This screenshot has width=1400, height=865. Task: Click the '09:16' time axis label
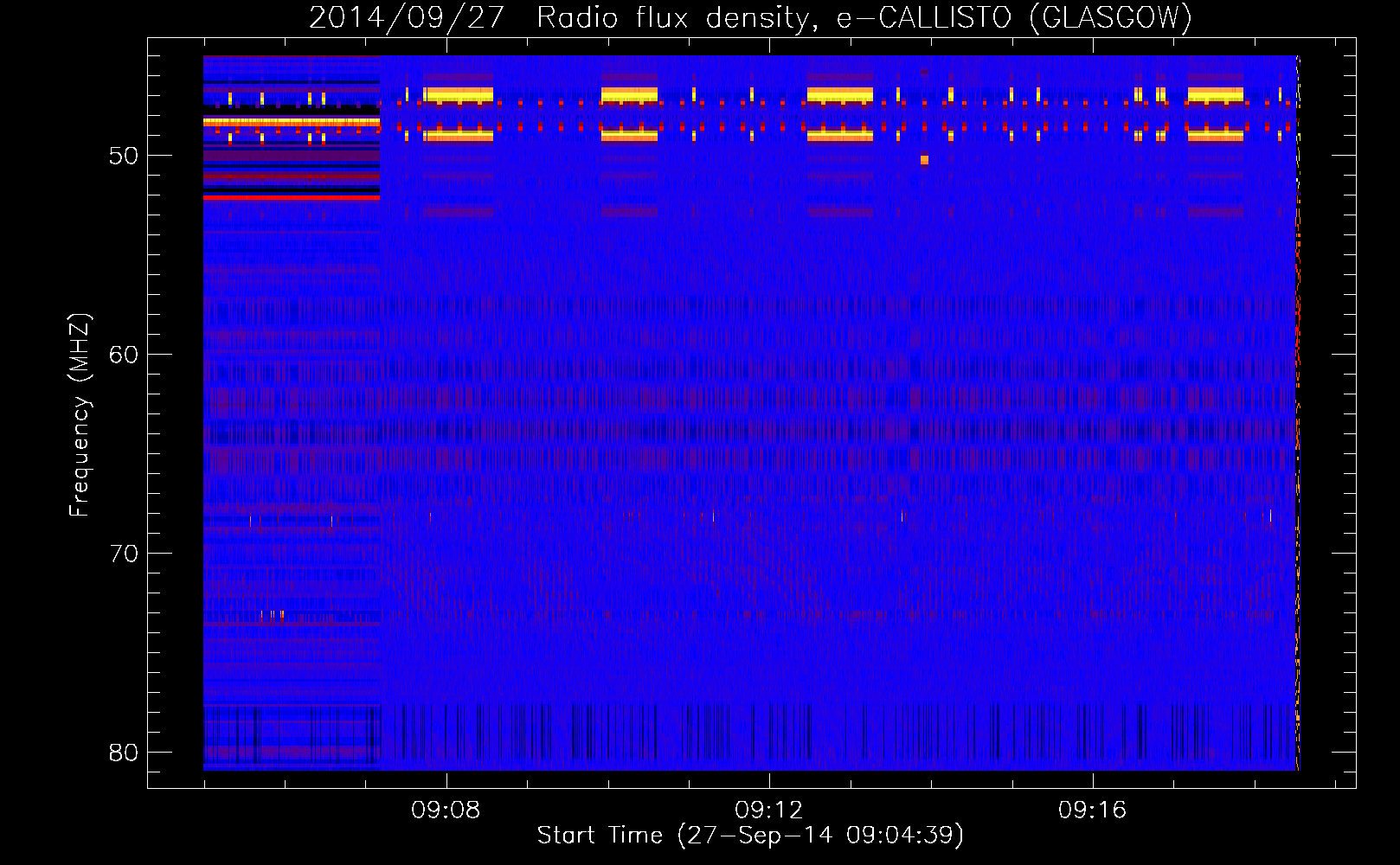pos(1093,811)
